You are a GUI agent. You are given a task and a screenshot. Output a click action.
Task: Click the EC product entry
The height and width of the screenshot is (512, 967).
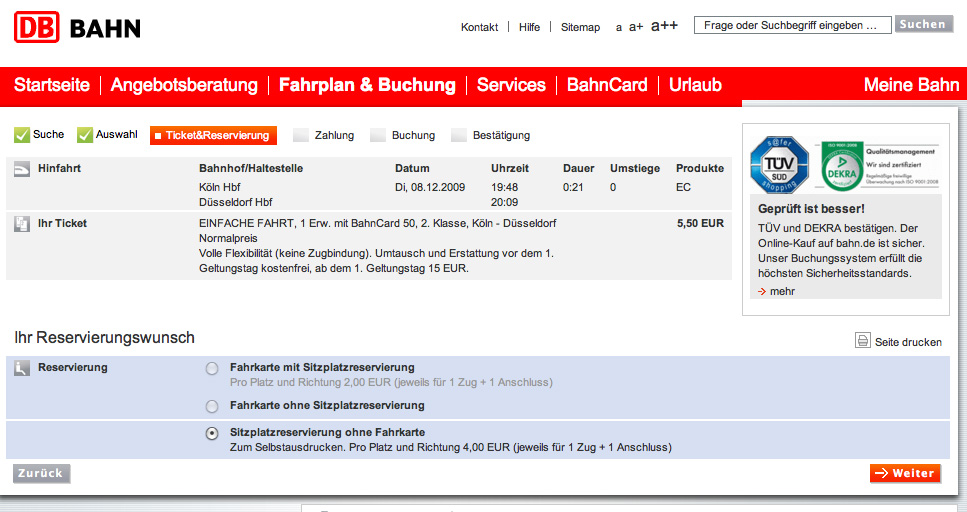point(683,187)
